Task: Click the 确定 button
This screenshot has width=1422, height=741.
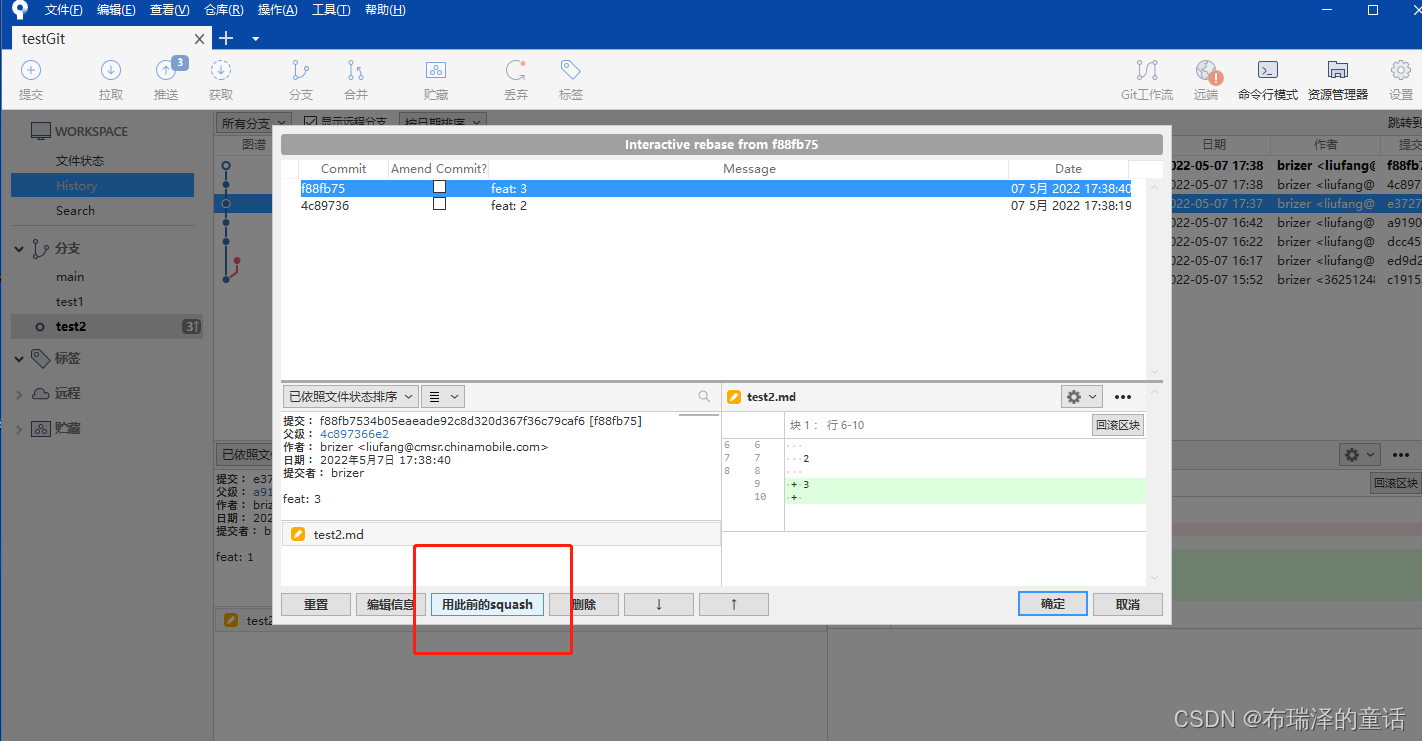Action: click(1053, 604)
